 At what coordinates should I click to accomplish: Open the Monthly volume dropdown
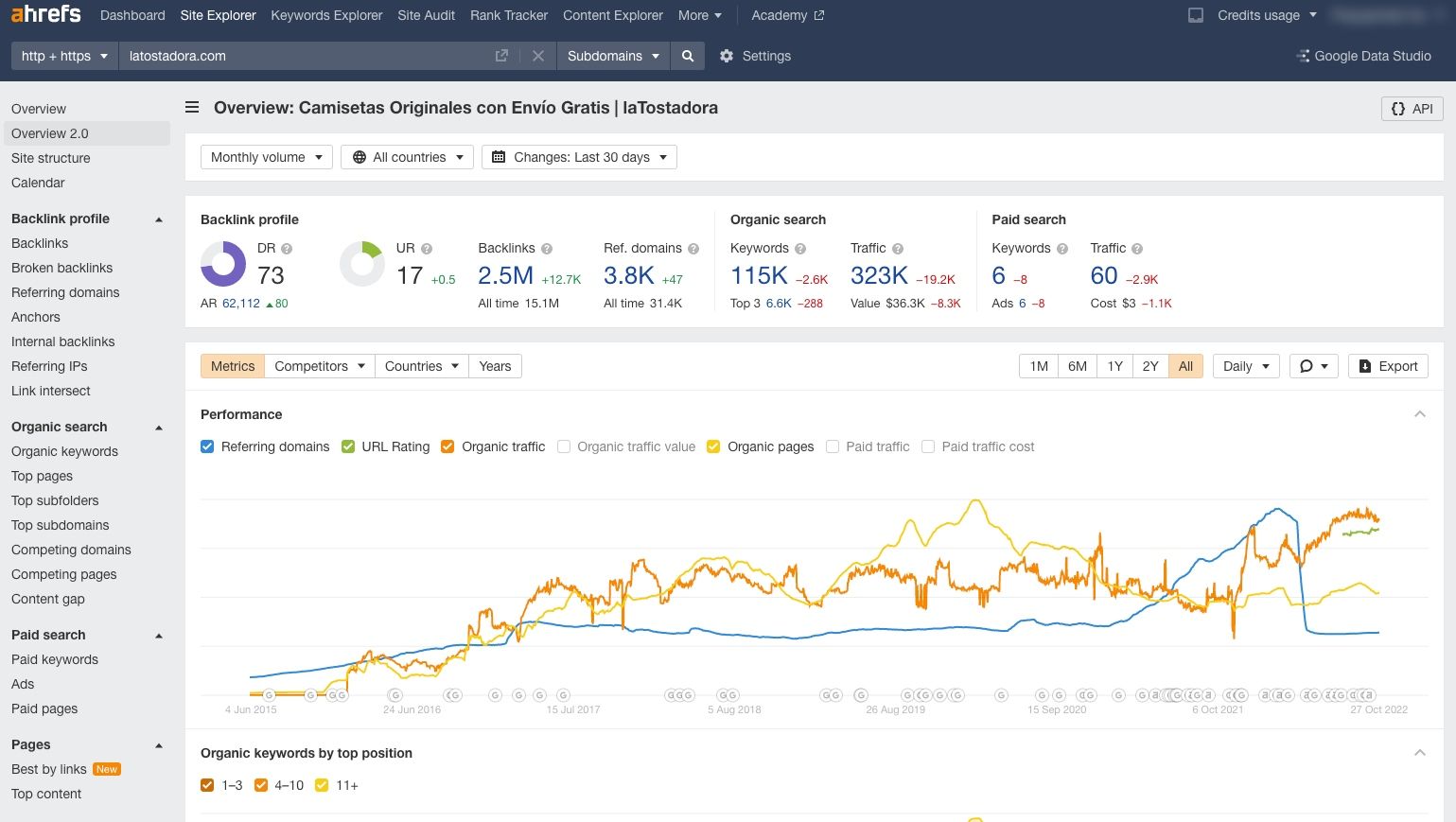coord(267,157)
